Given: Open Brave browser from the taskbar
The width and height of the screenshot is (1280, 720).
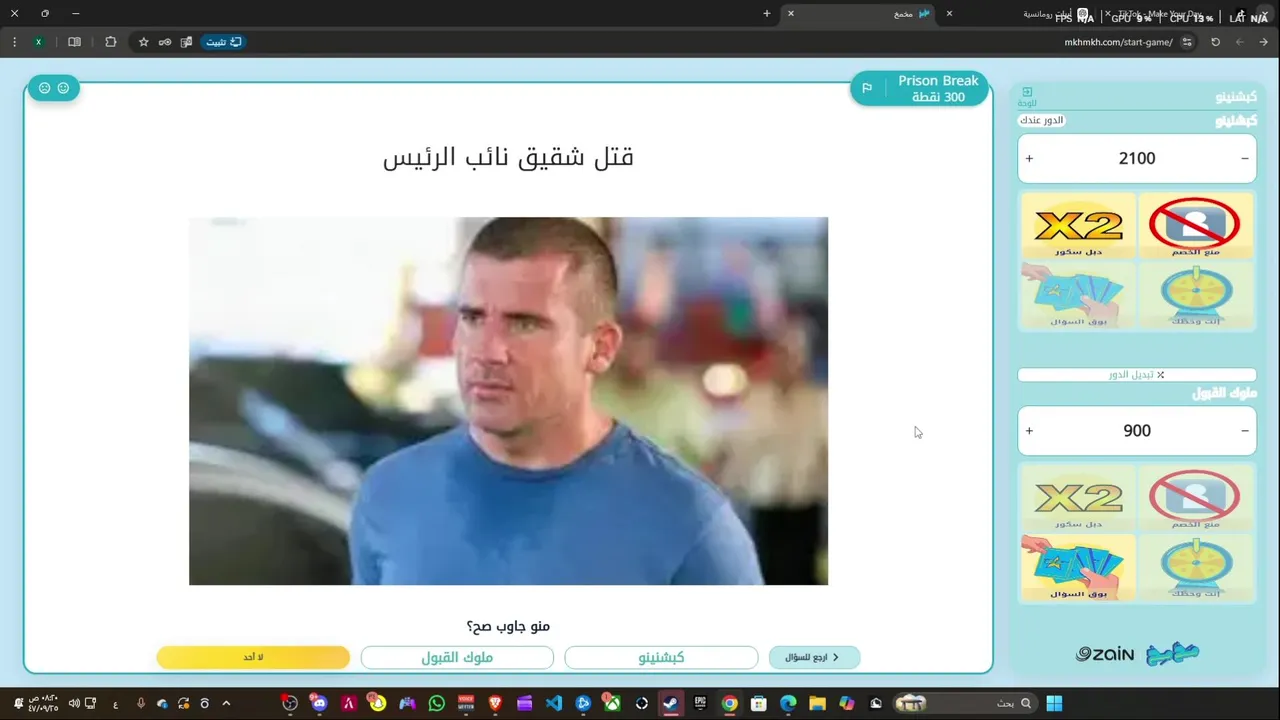Looking at the screenshot, I should 495,704.
